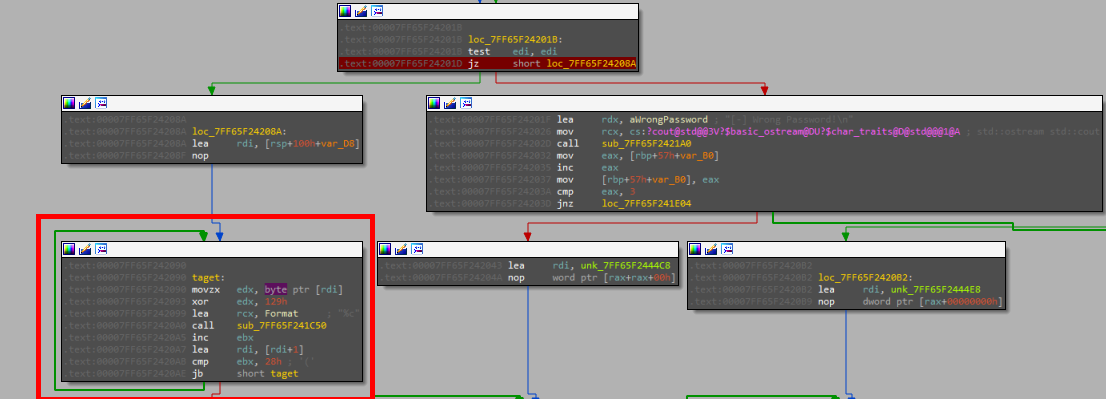Click the group nodes icon on the loc_7FF65F24201B block
Screen dimensions: 1106x399
tap(377, 11)
